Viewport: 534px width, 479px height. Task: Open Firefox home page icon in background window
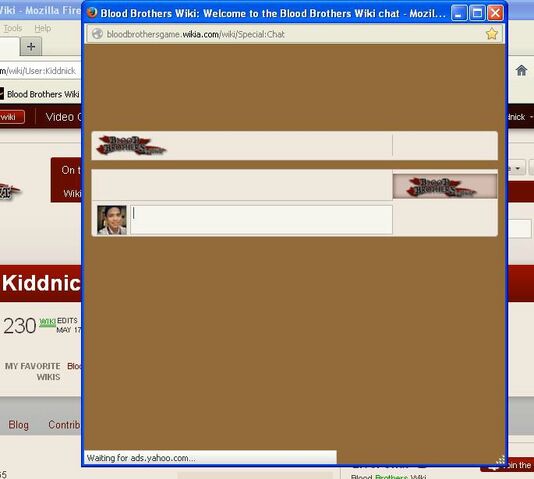[521, 70]
